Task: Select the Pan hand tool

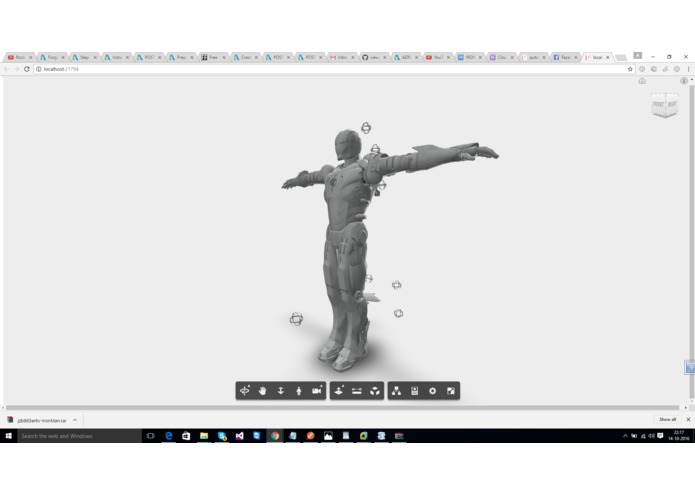Action: point(262,391)
